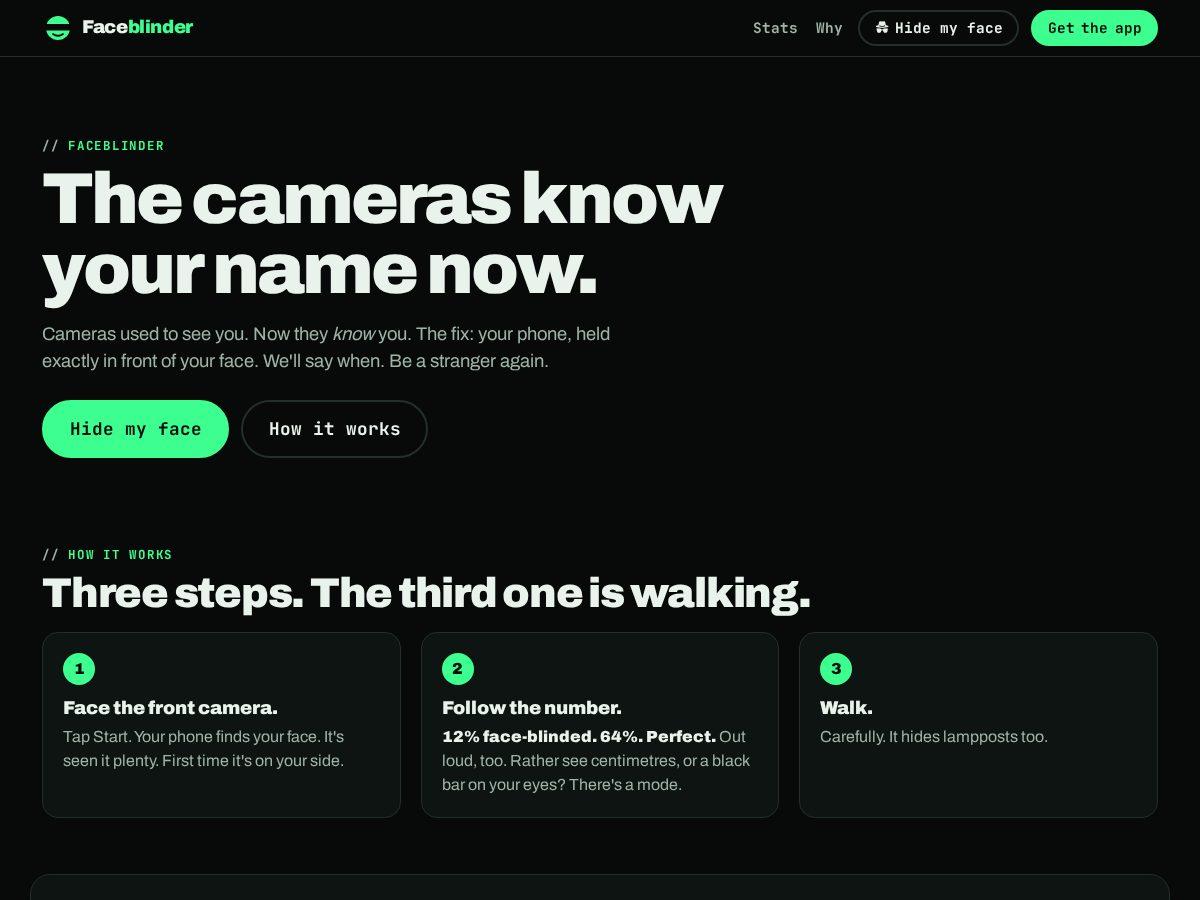Click the How it works button
Screen dimensions: 1200x900
[x=334, y=429]
